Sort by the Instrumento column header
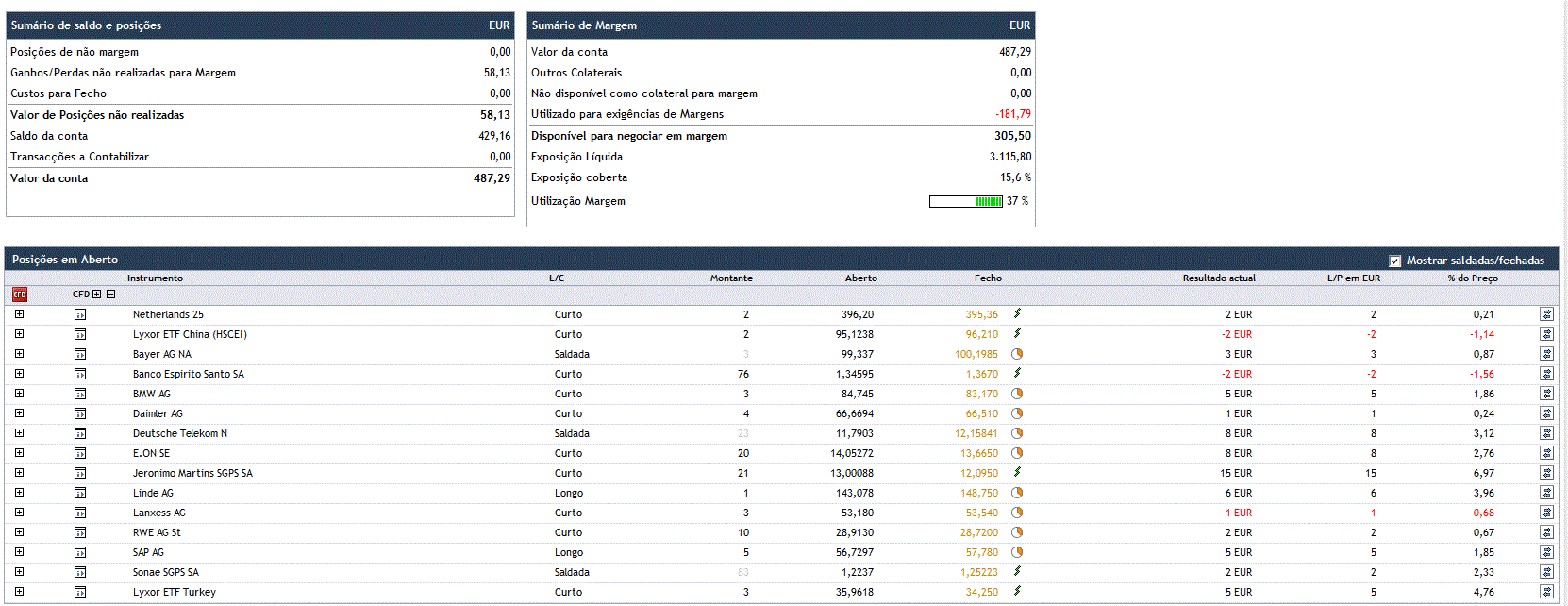This screenshot has height=606, width=1568. pyautogui.click(x=155, y=278)
